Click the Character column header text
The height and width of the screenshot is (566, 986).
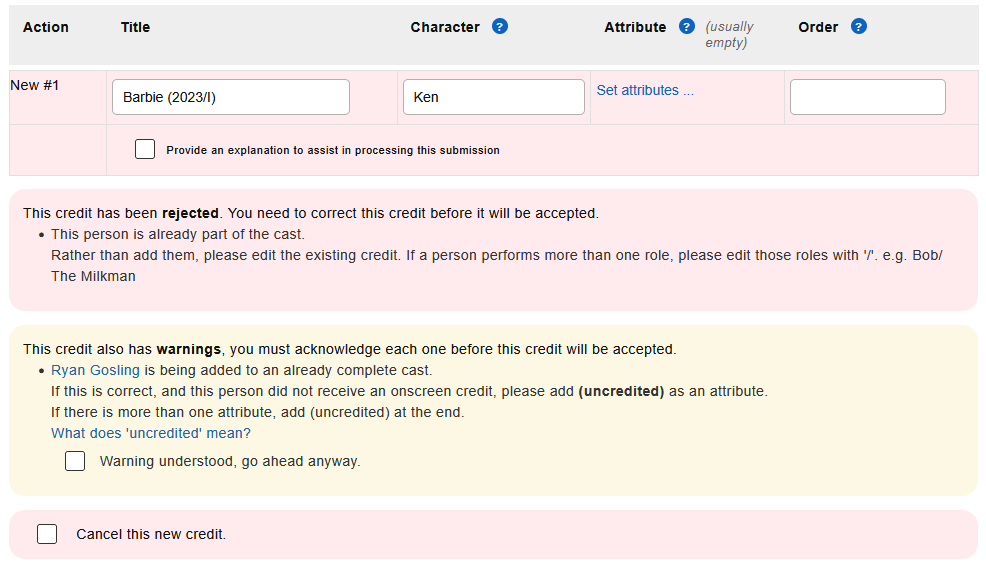[445, 27]
